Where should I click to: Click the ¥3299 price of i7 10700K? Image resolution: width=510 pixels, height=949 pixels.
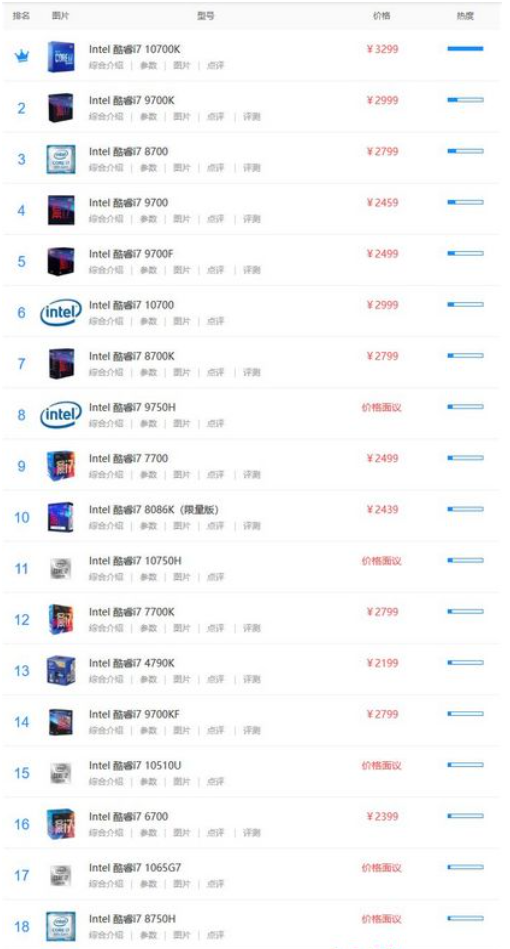pyautogui.click(x=382, y=49)
